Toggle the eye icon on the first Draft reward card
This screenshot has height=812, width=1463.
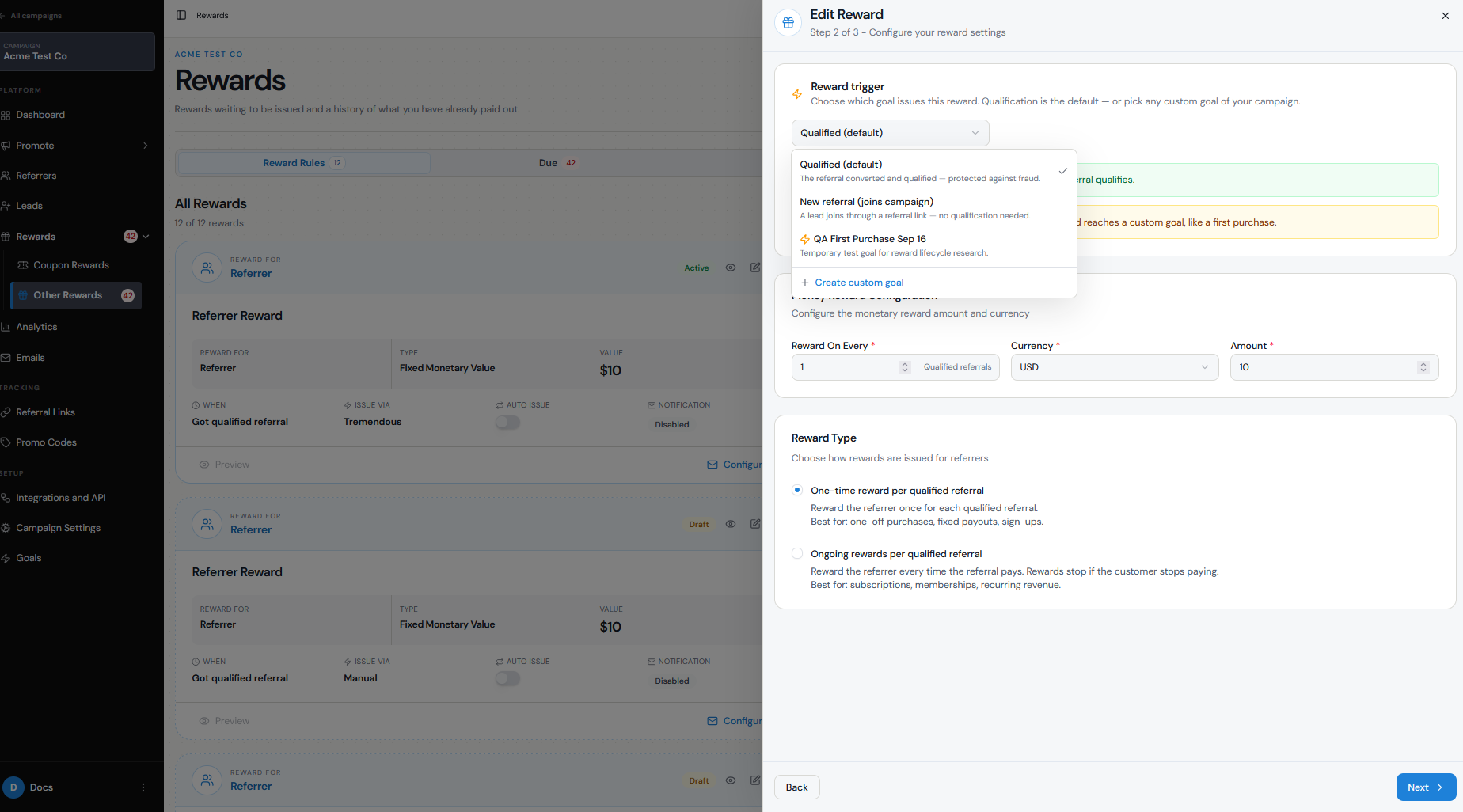coord(731,524)
